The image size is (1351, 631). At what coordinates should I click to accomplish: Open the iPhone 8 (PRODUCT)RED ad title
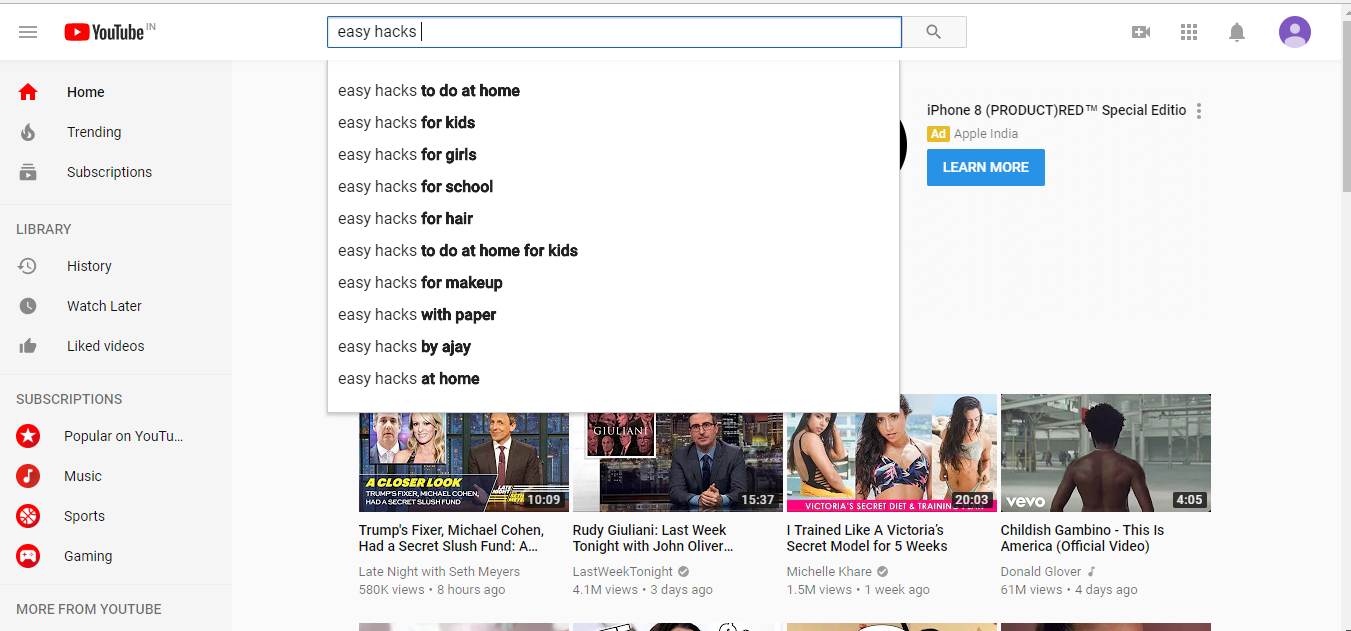click(1057, 110)
